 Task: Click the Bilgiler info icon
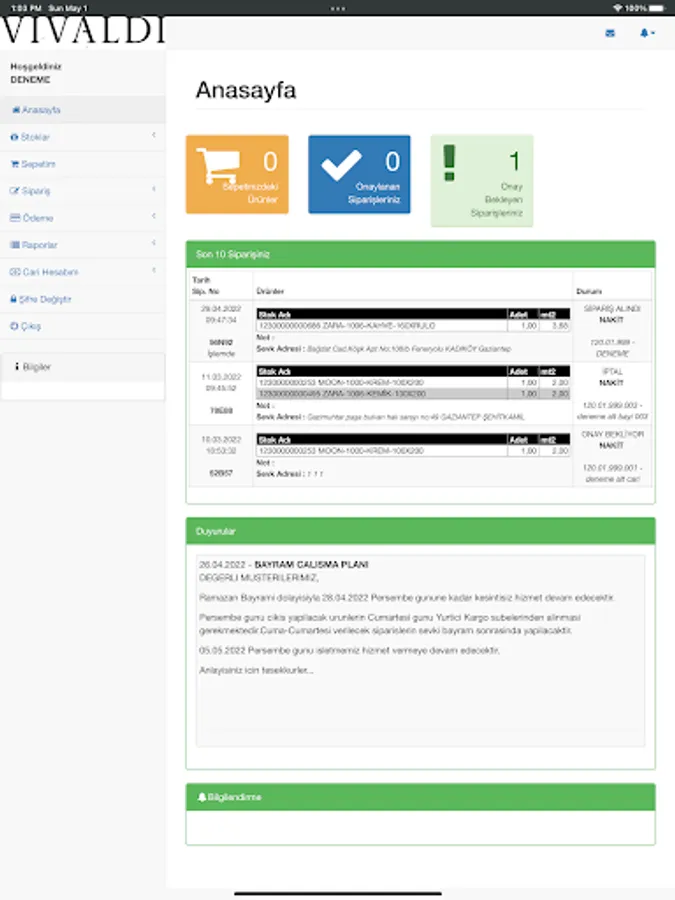point(17,366)
